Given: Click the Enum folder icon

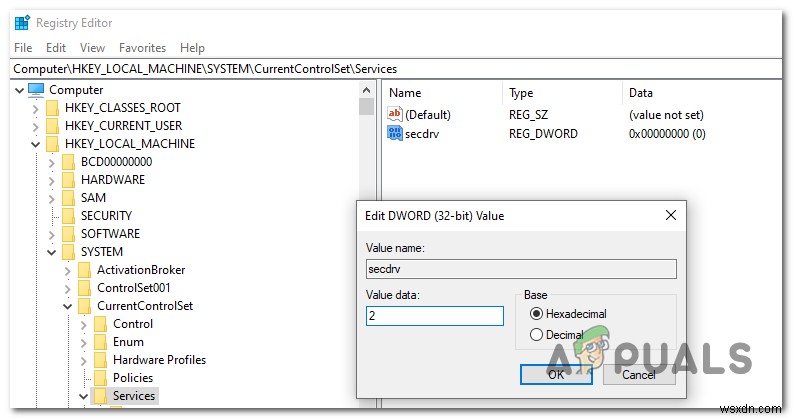Looking at the screenshot, I should pos(101,342).
